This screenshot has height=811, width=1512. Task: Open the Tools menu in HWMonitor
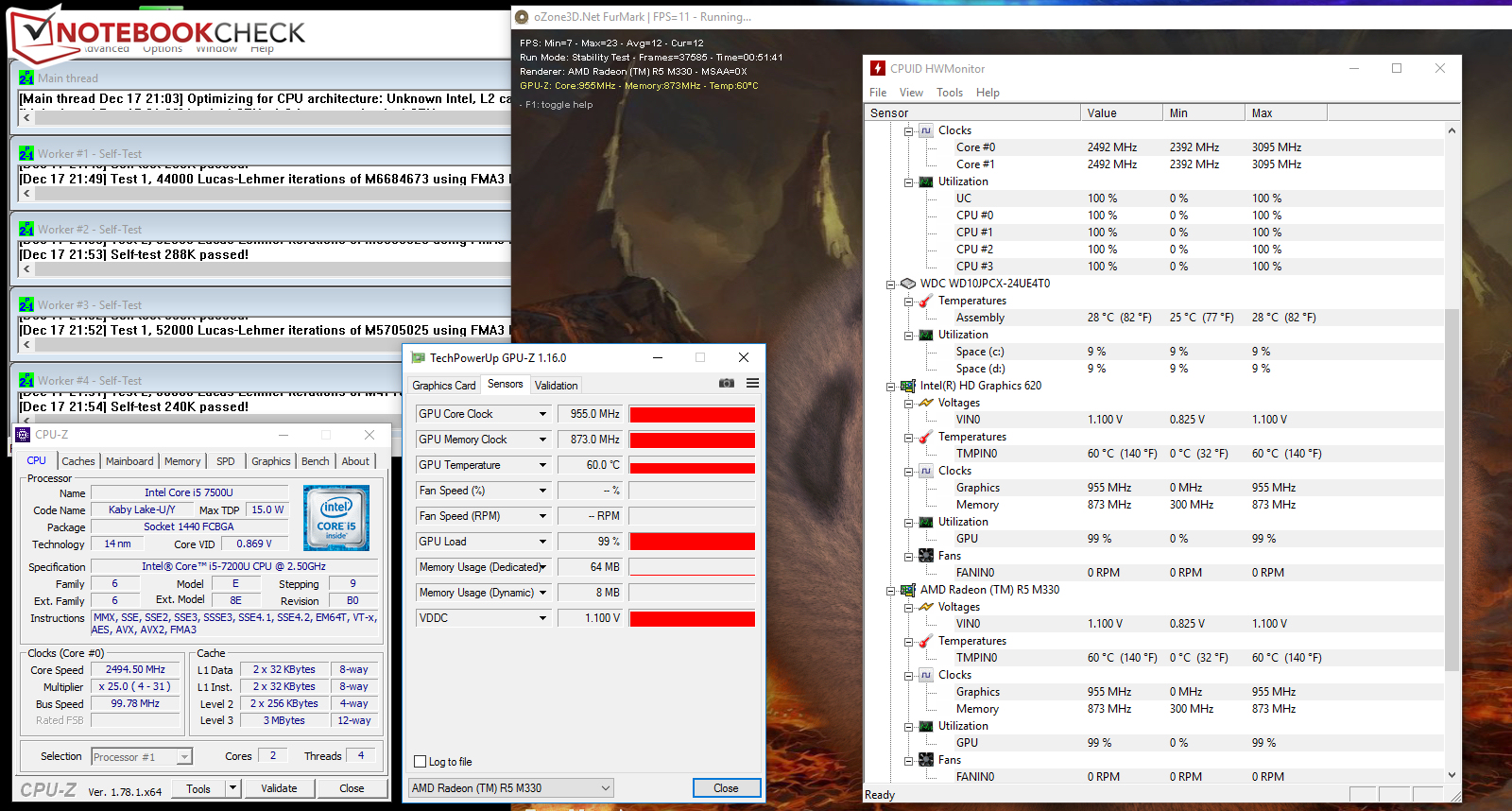(950, 93)
